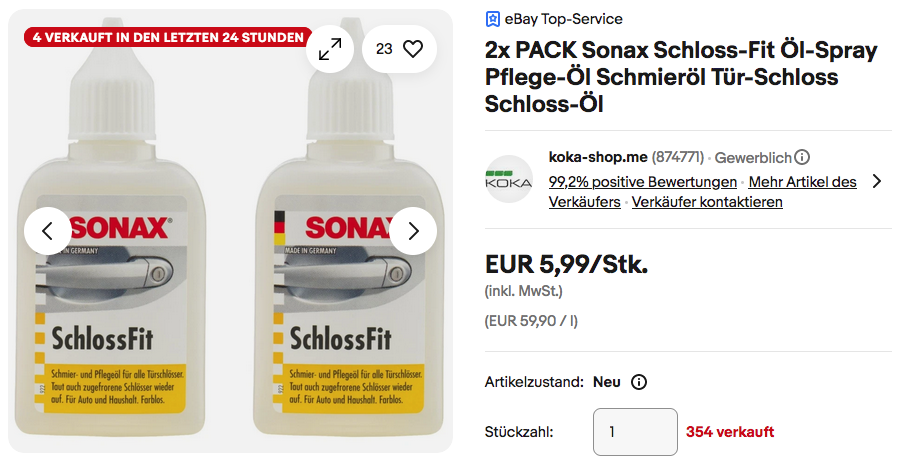Click the product title heading
The width and height of the screenshot is (913, 467).
point(680,77)
